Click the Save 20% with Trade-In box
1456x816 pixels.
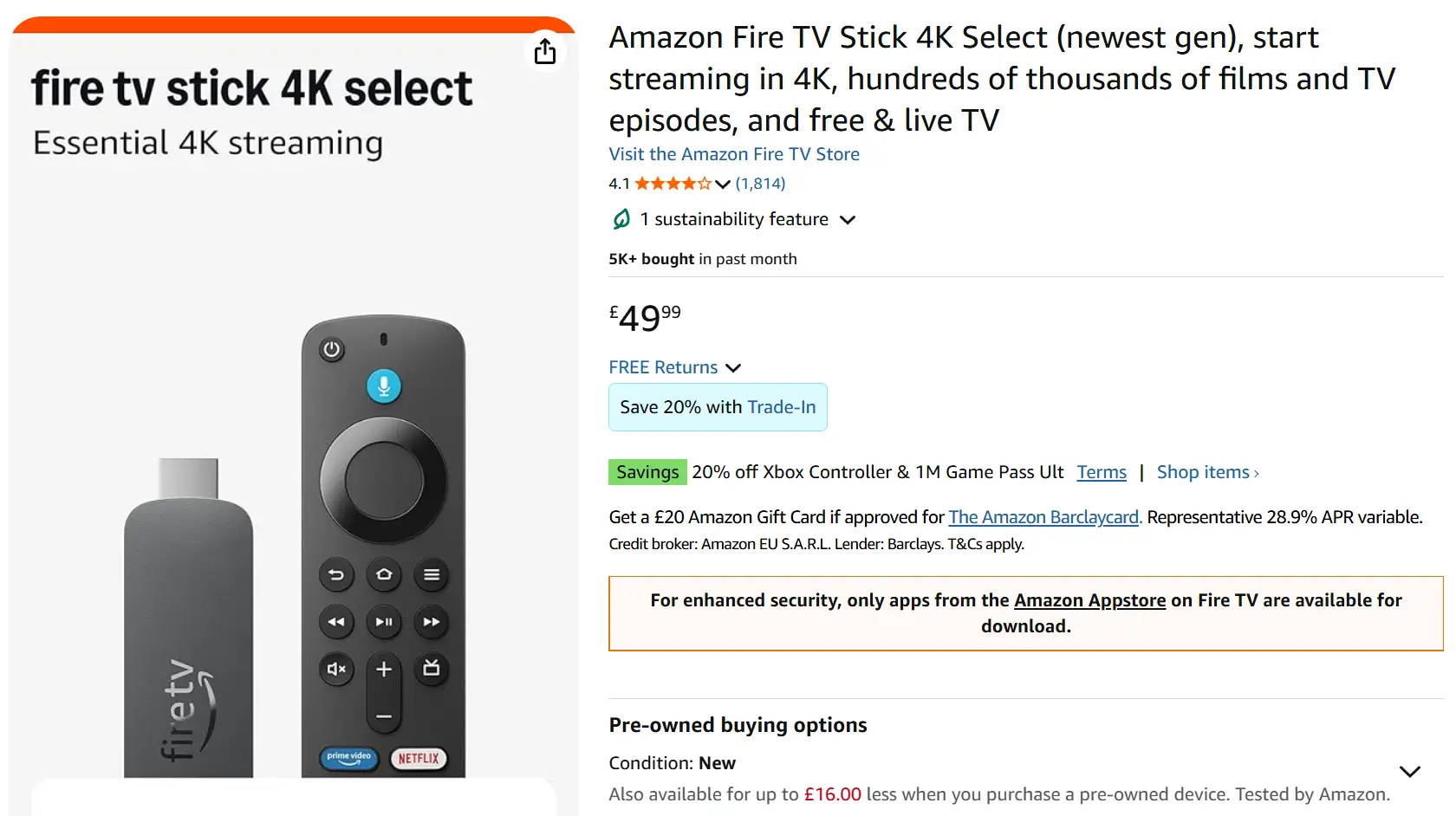718,407
